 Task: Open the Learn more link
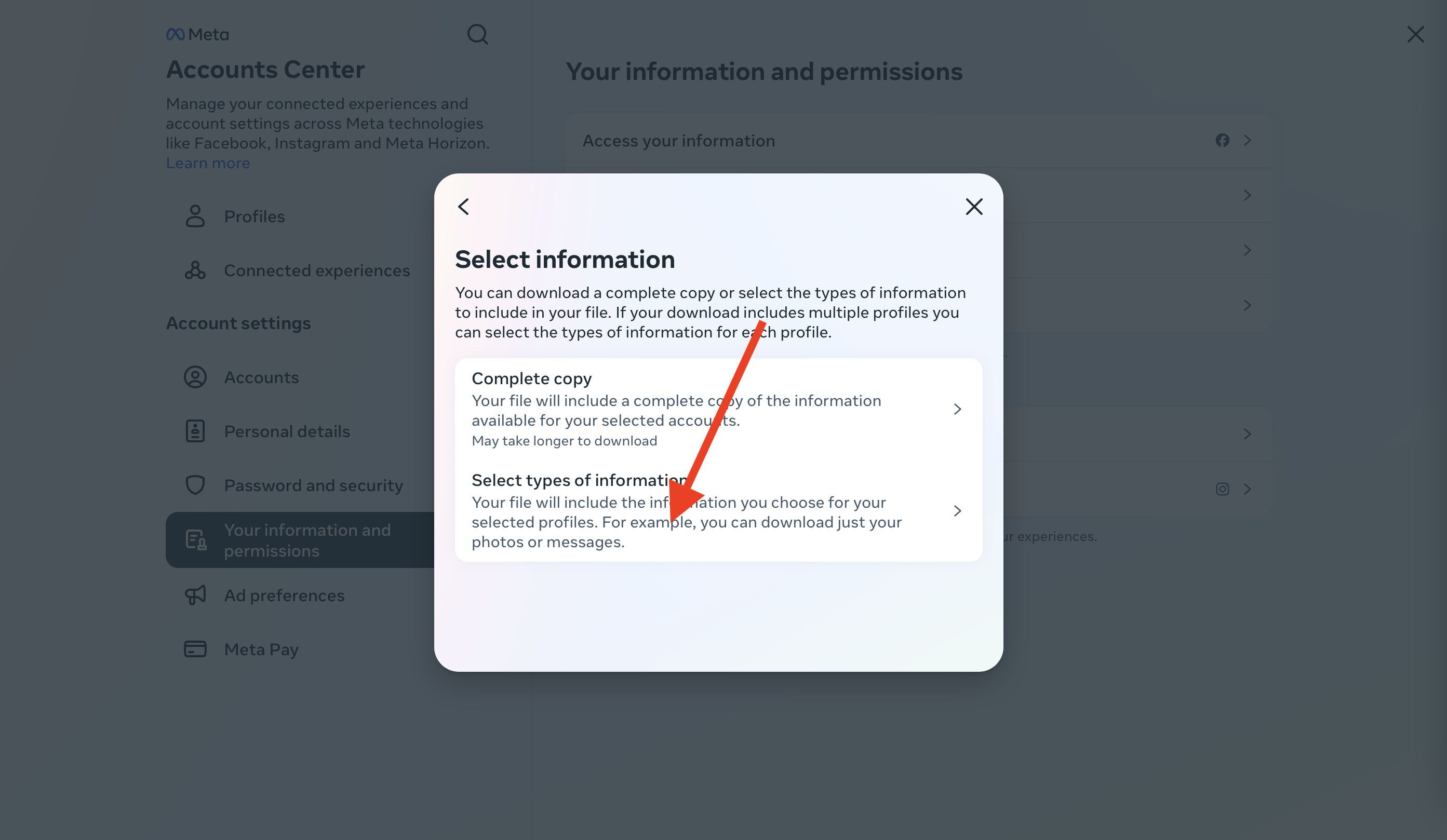click(x=208, y=163)
